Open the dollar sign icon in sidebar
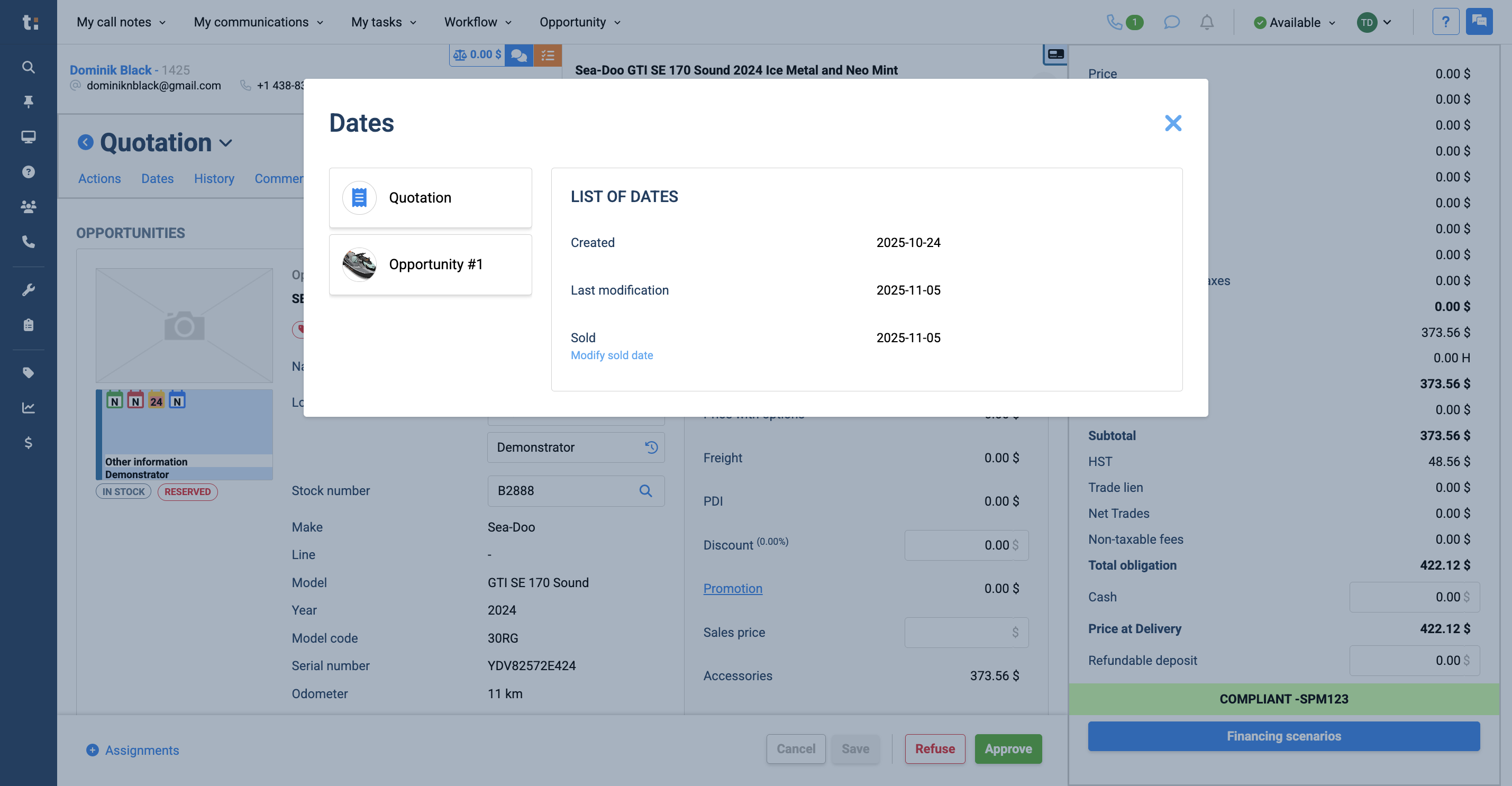Viewport: 1512px width, 786px height. click(x=28, y=443)
